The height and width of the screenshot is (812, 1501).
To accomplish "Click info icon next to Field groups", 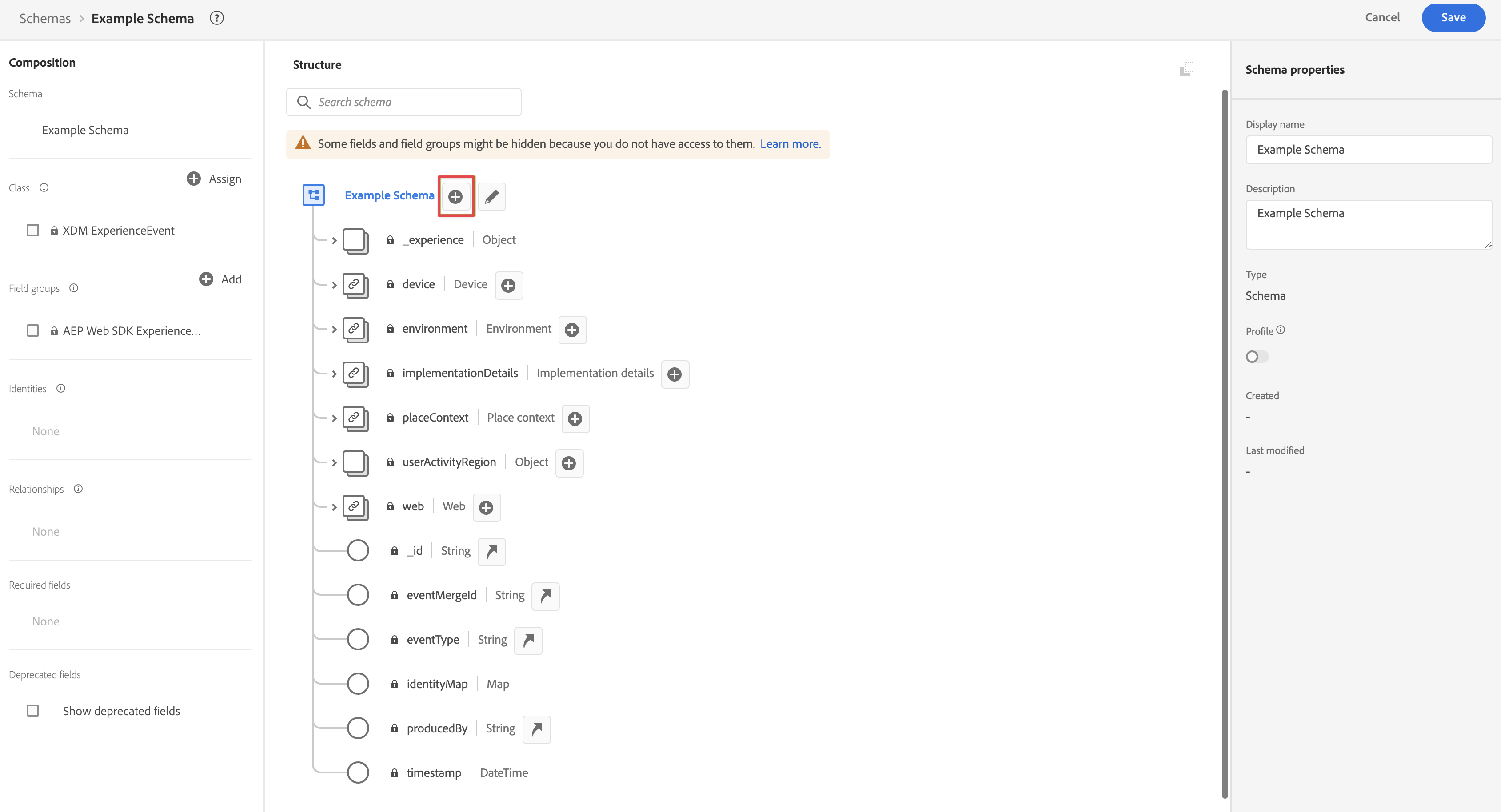I will 74,288.
